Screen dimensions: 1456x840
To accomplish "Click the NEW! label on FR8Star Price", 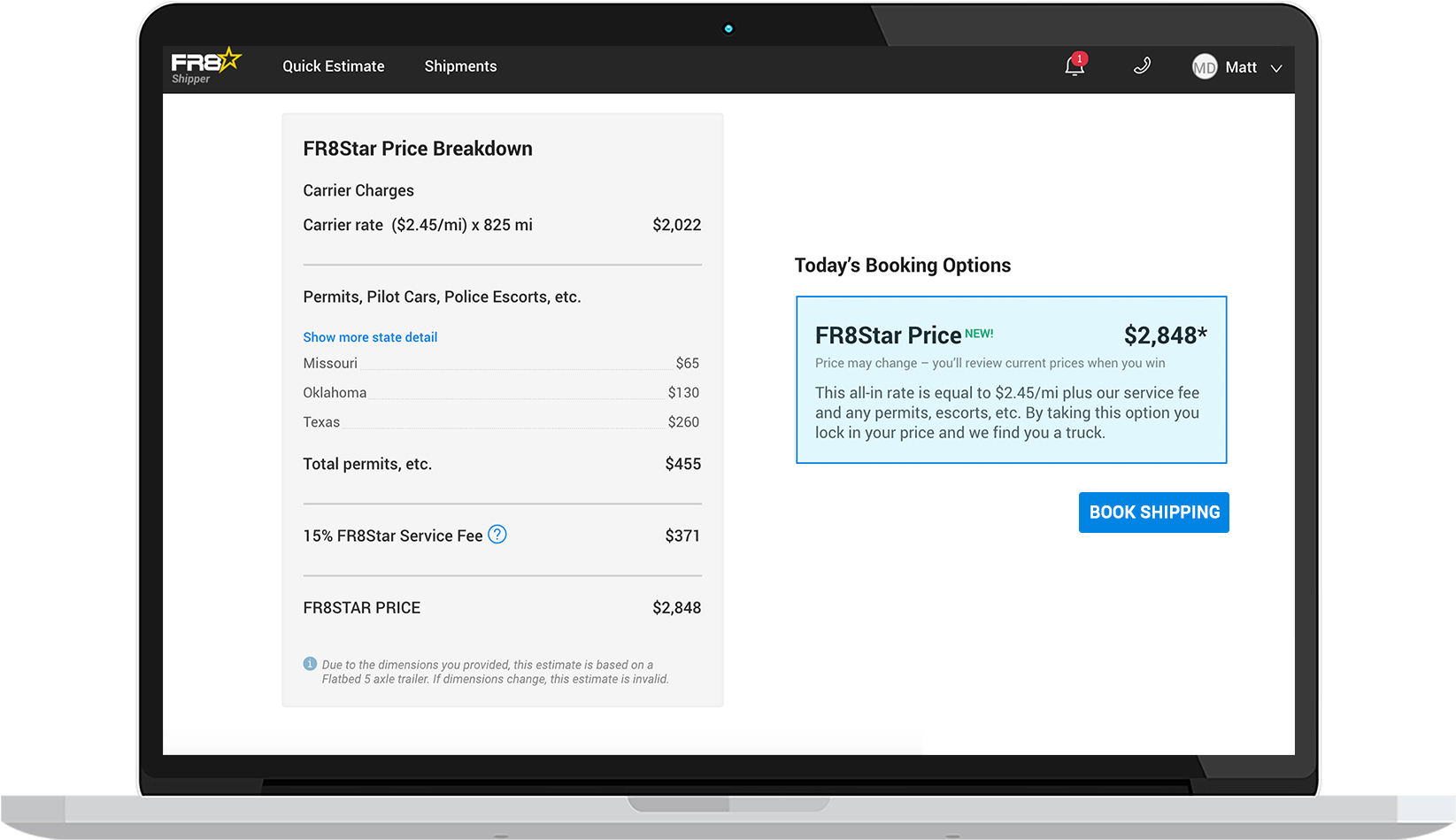I will click(x=979, y=334).
